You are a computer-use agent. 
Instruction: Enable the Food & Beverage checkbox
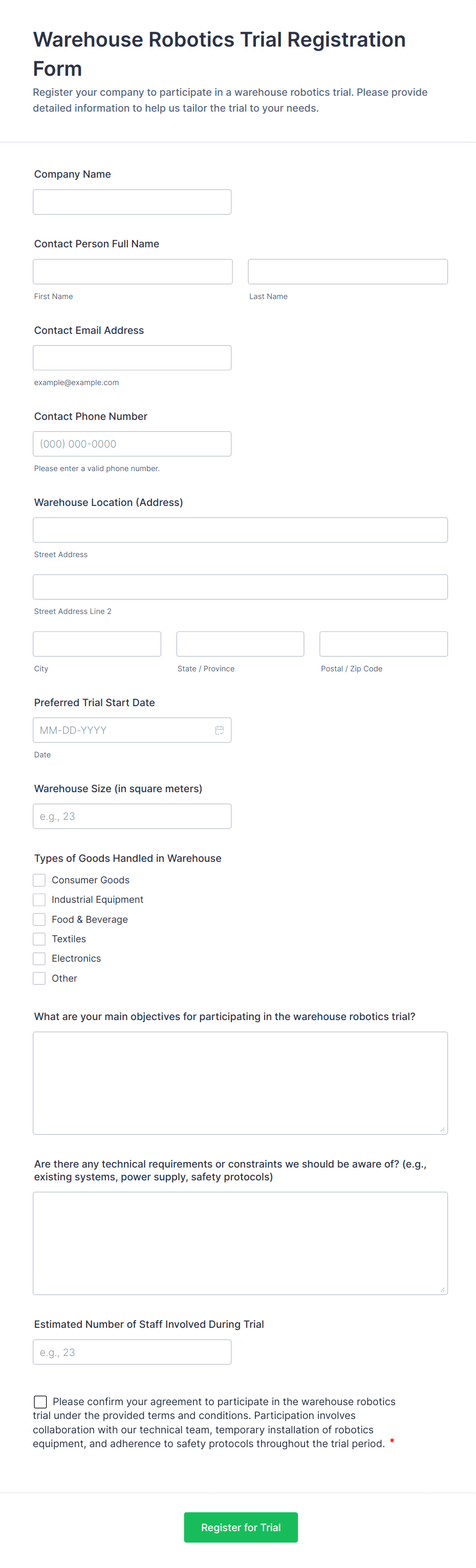[39, 919]
